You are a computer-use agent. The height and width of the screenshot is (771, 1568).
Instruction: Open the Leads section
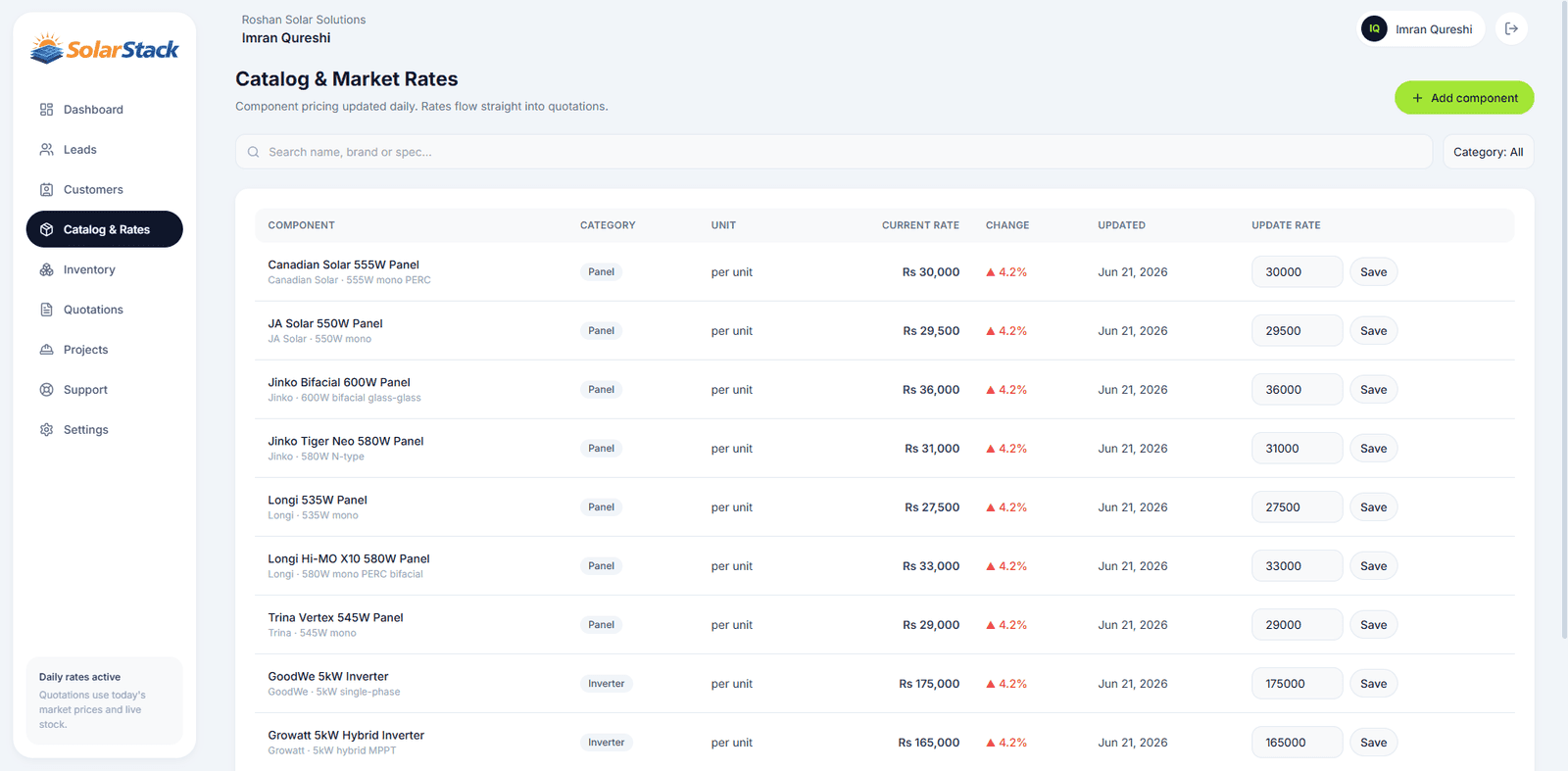tap(104, 150)
